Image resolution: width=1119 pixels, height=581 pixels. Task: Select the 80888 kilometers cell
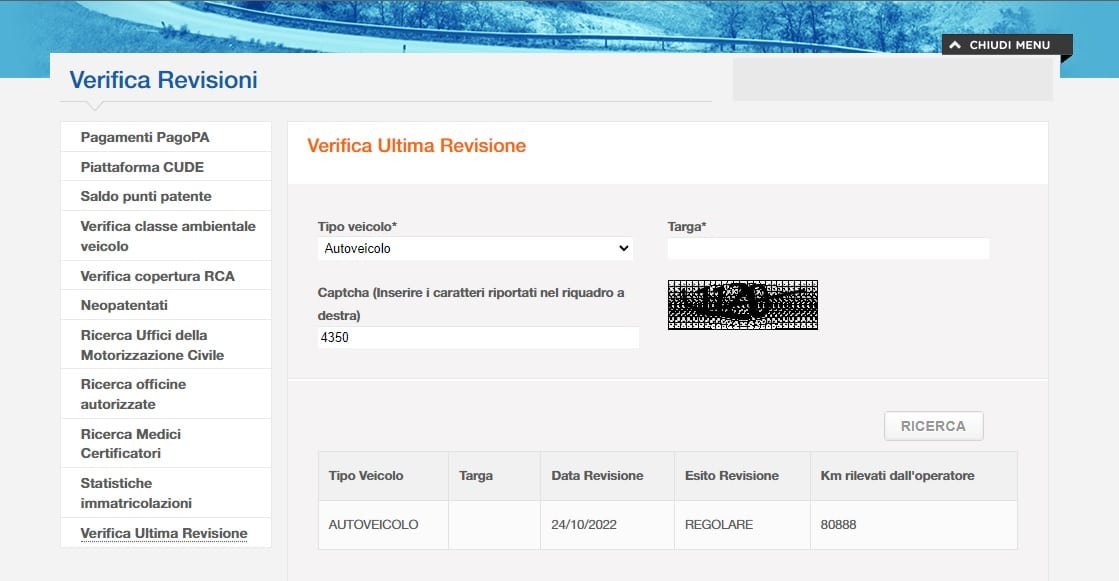(914, 525)
